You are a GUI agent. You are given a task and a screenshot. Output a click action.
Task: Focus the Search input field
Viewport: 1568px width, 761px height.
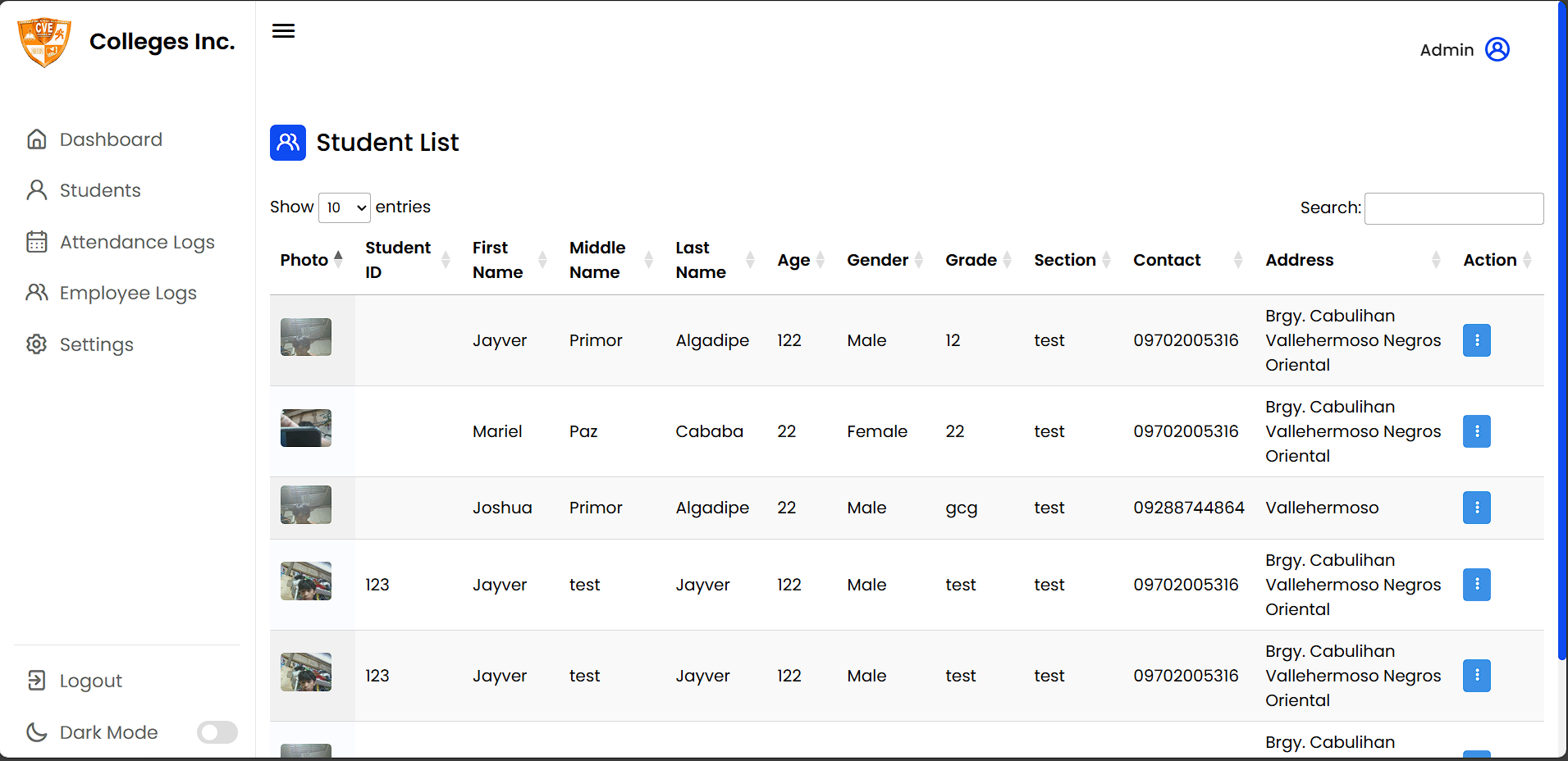click(1453, 208)
